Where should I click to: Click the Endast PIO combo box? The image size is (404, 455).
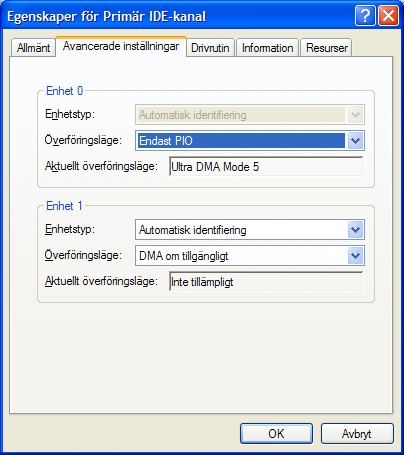coord(250,141)
